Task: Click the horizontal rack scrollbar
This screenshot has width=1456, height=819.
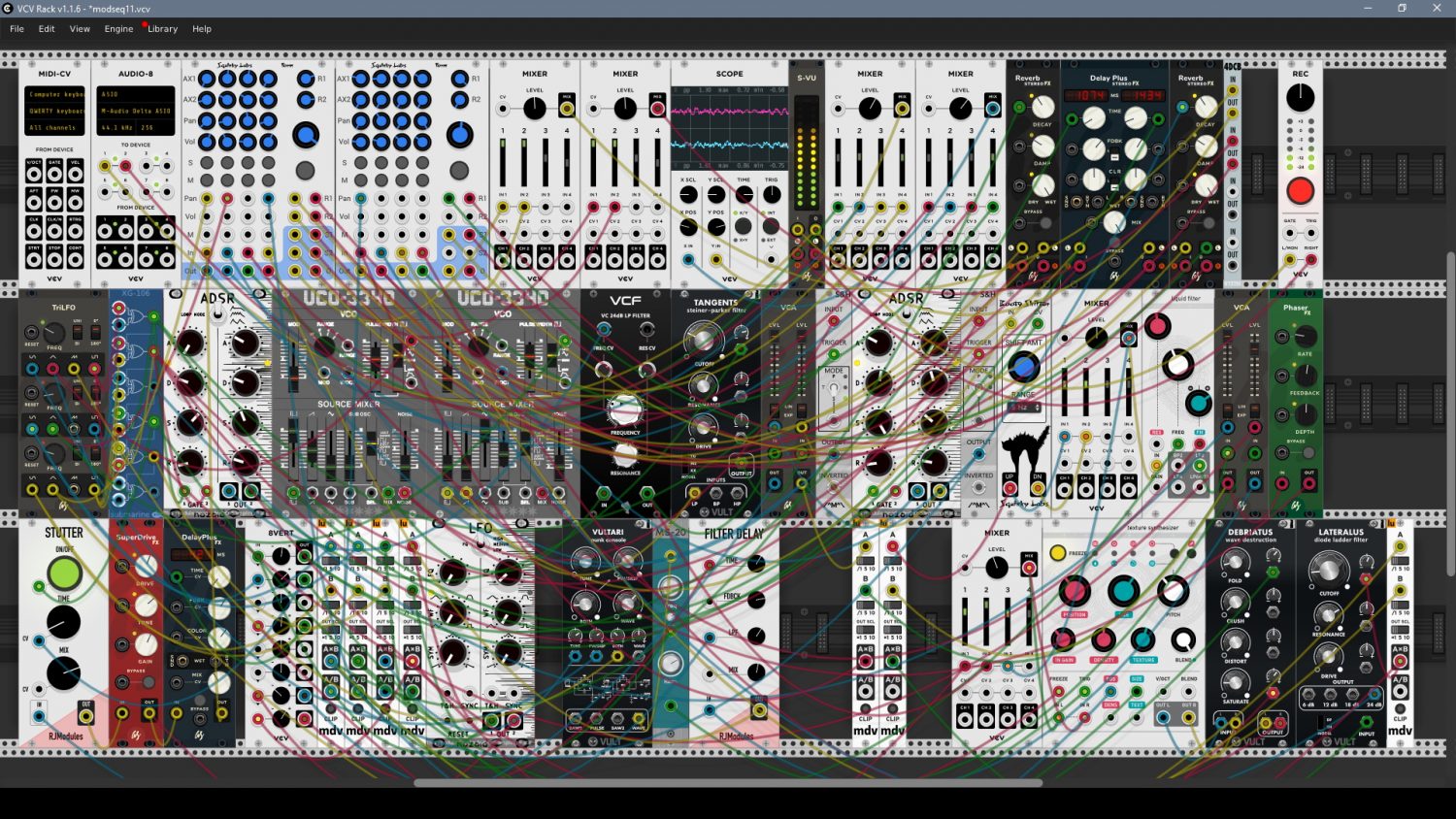Action: (728, 783)
